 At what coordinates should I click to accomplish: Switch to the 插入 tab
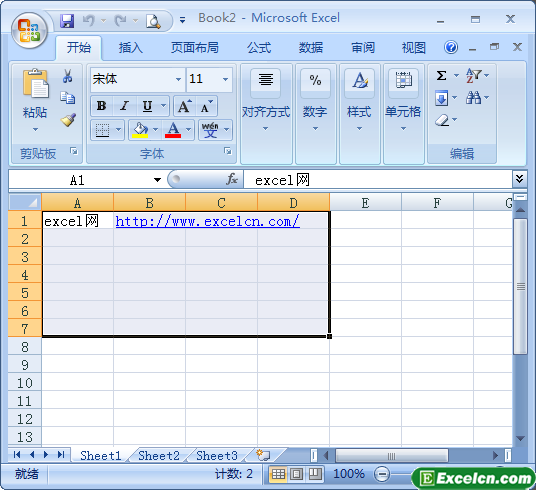point(131,48)
